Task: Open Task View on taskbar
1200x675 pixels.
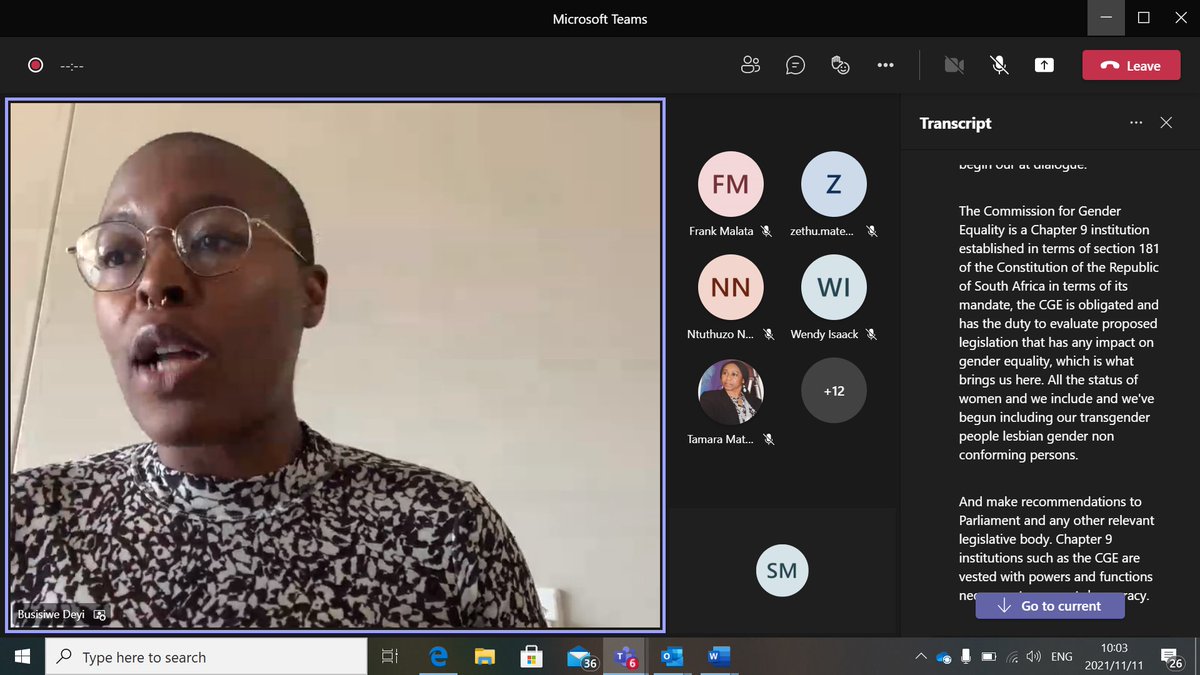Action: [390, 657]
